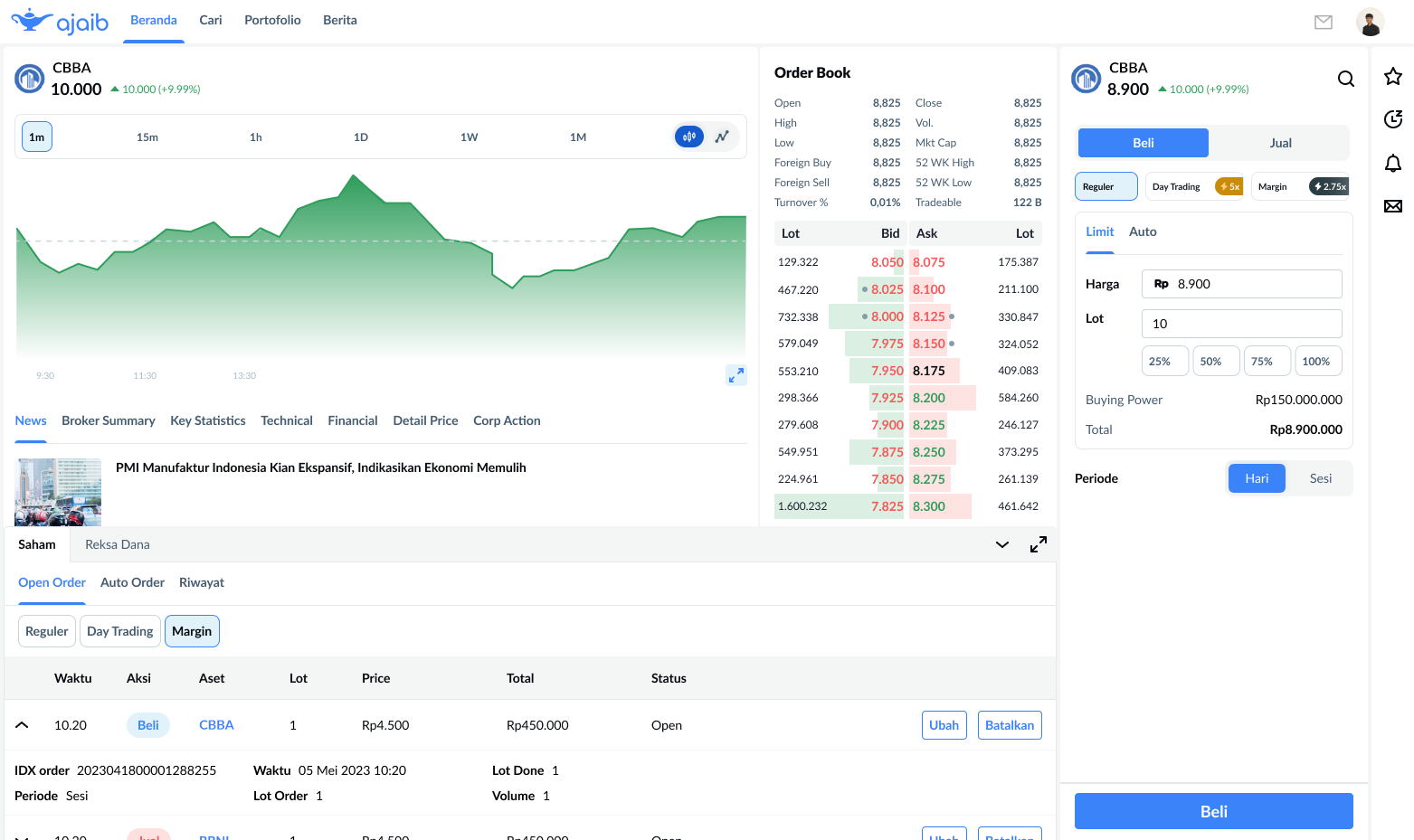Open the Corp Action tab

[507, 420]
